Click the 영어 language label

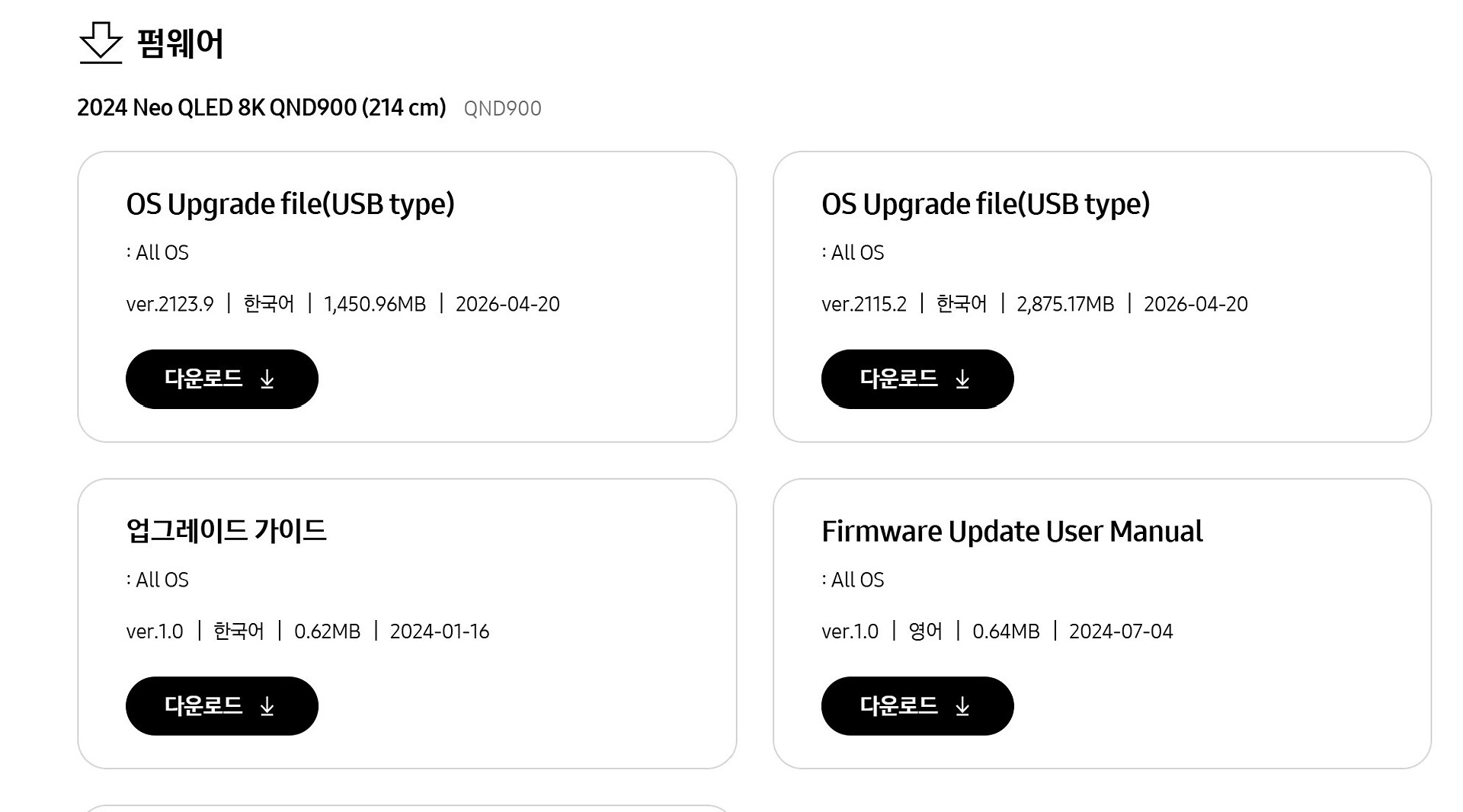click(x=925, y=631)
